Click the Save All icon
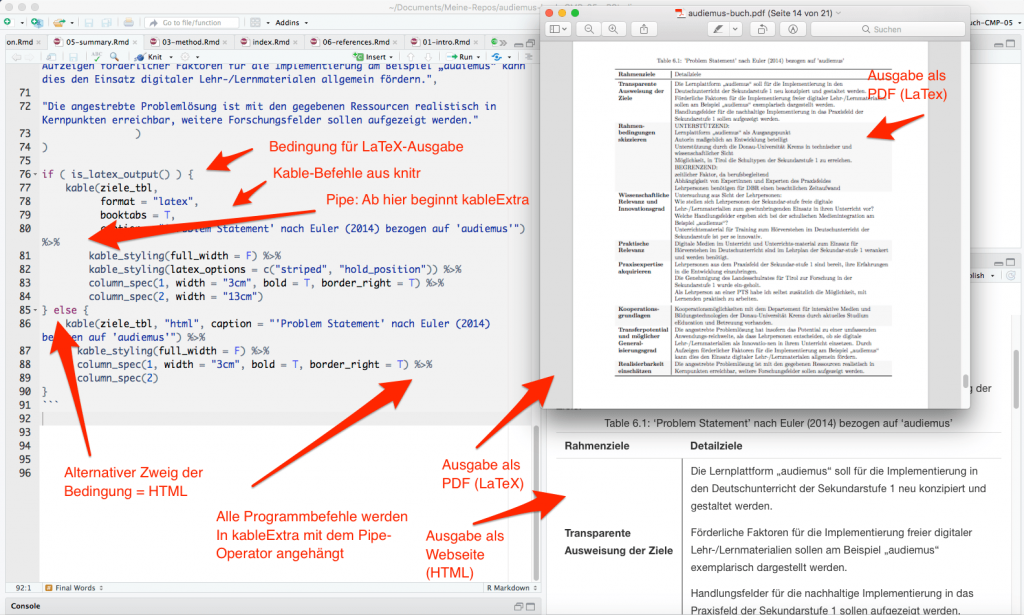Image resolution: width=1024 pixels, height=615 pixels. (106, 22)
